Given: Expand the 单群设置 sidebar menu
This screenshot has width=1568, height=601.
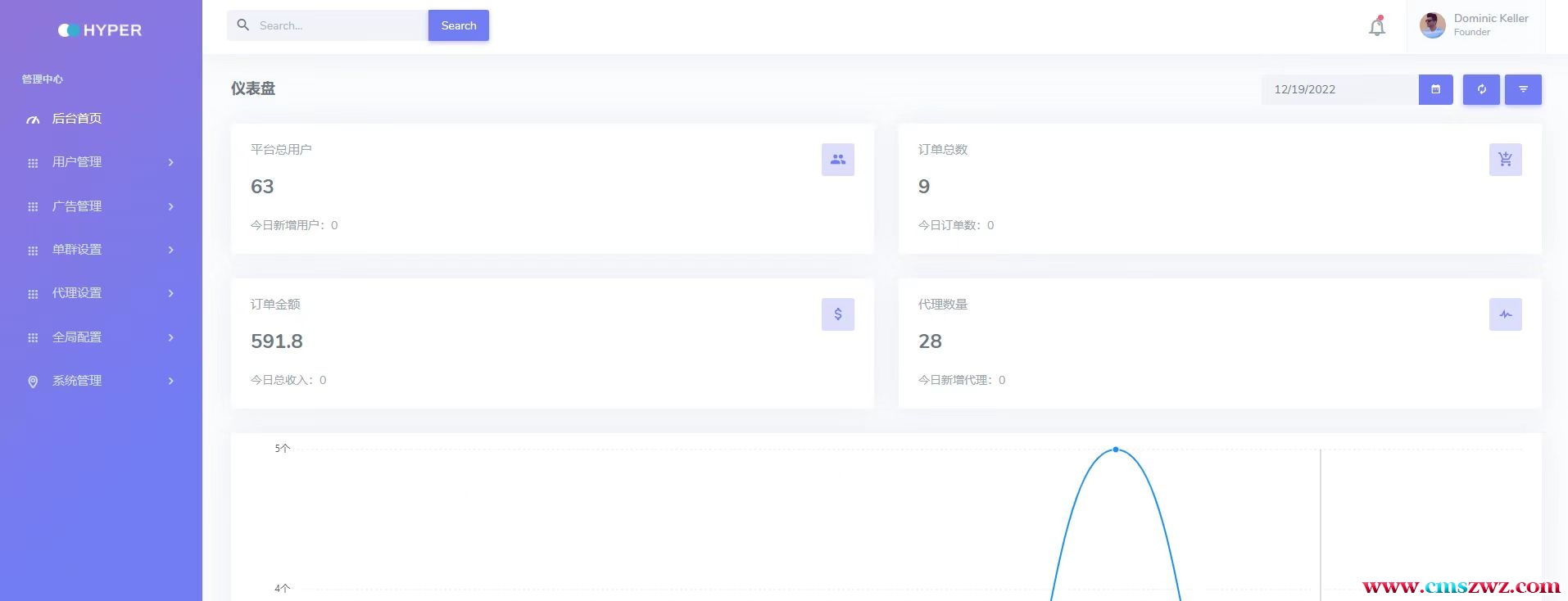Looking at the screenshot, I should pyautogui.click(x=101, y=250).
